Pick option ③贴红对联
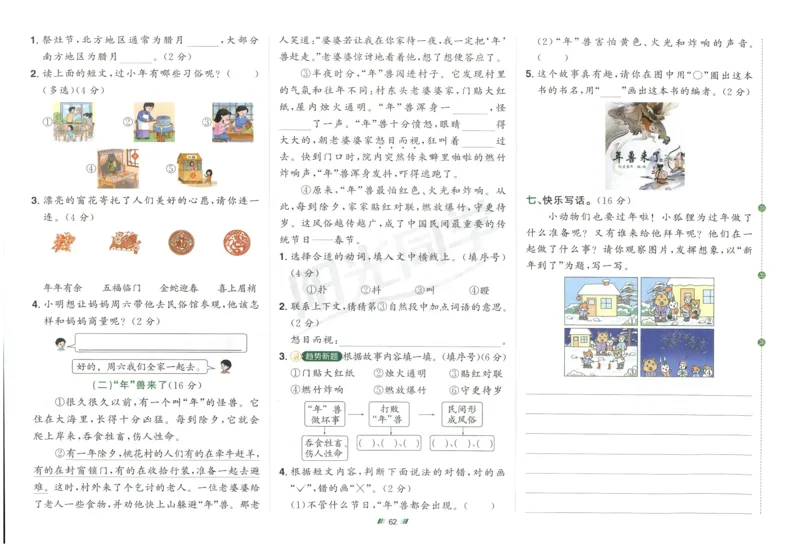The width and height of the screenshot is (800, 548). click(x=476, y=373)
